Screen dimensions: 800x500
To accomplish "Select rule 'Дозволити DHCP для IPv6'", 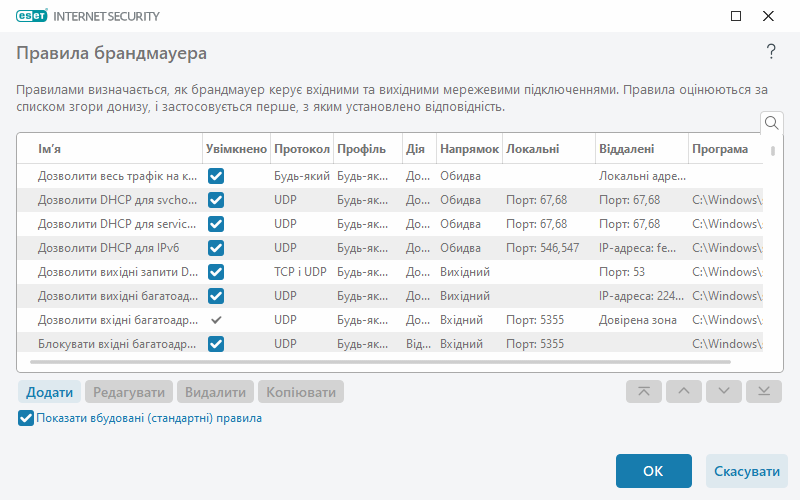I will point(109,248).
